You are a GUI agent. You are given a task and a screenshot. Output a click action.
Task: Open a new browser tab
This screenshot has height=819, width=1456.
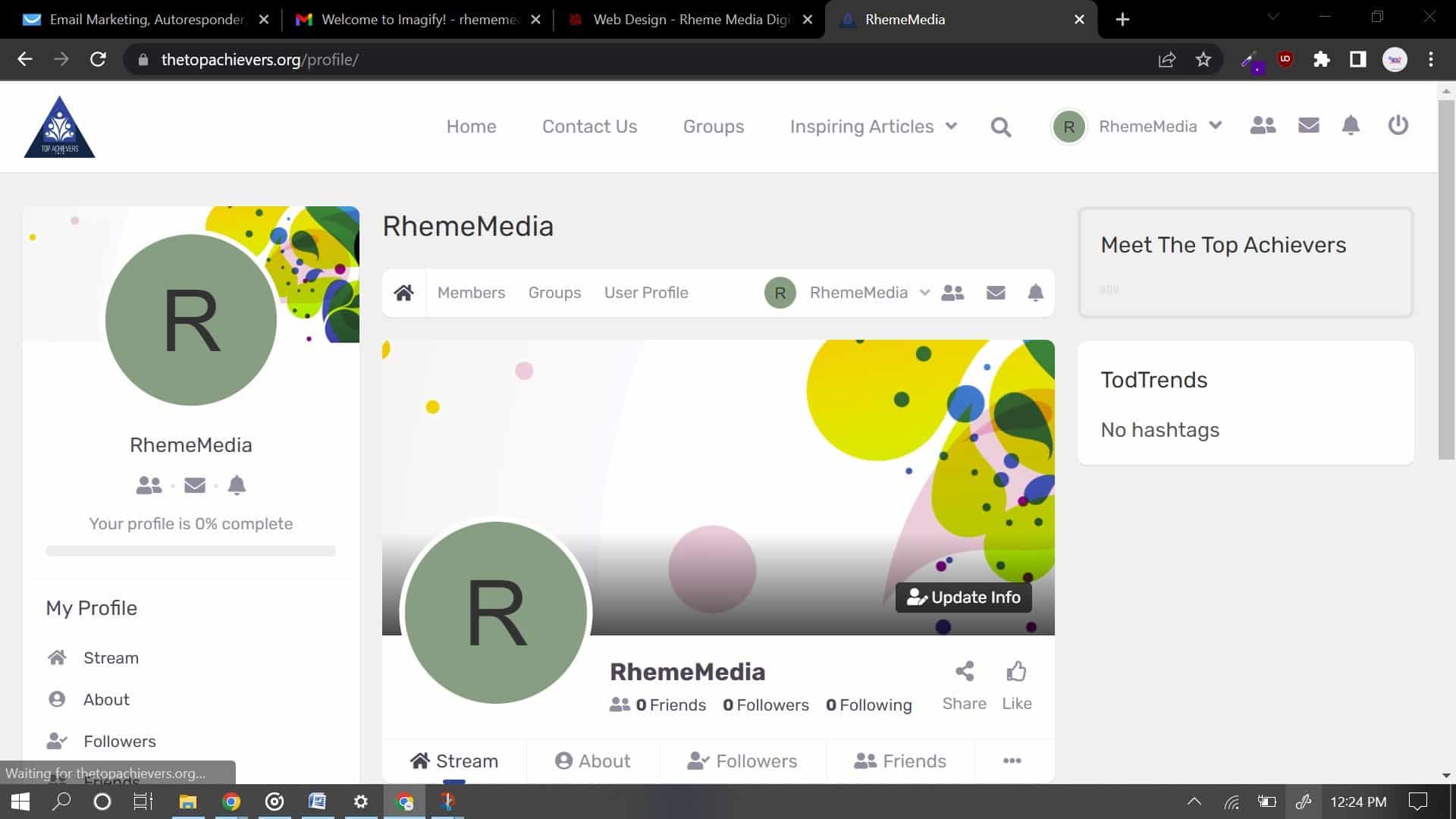tap(1122, 20)
